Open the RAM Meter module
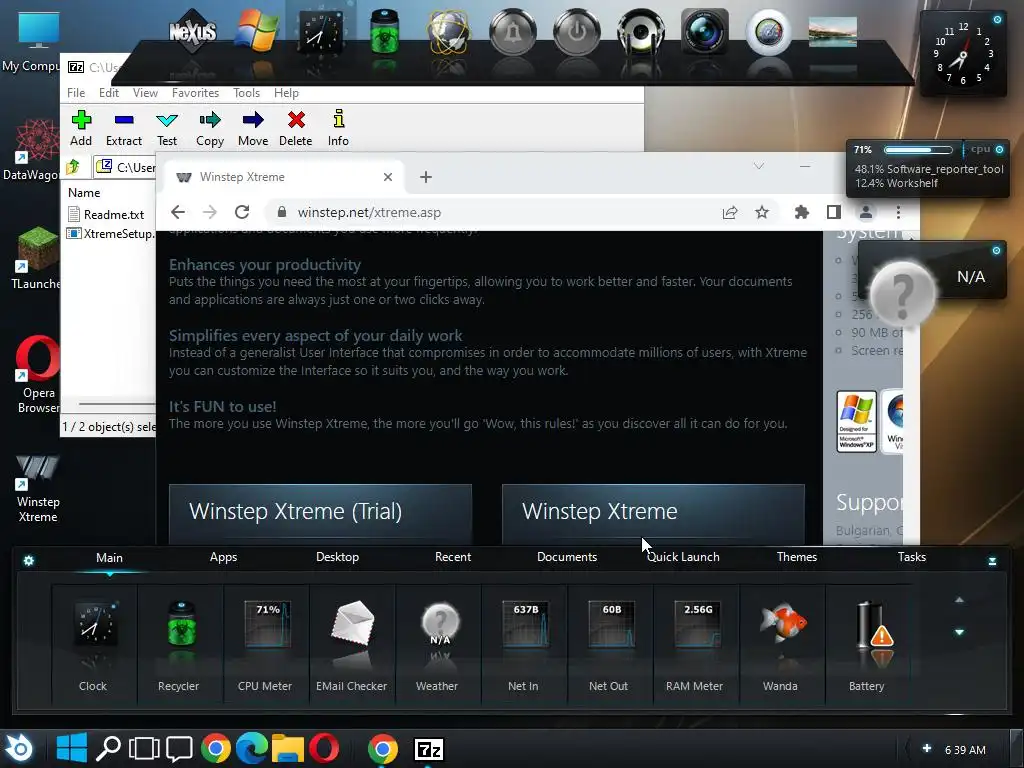Screen dimensions: 1024x768 [694, 645]
